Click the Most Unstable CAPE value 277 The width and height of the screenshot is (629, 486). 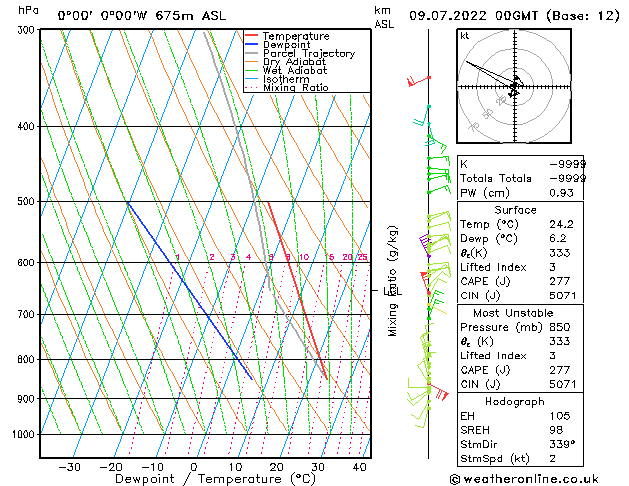click(x=560, y=370)
